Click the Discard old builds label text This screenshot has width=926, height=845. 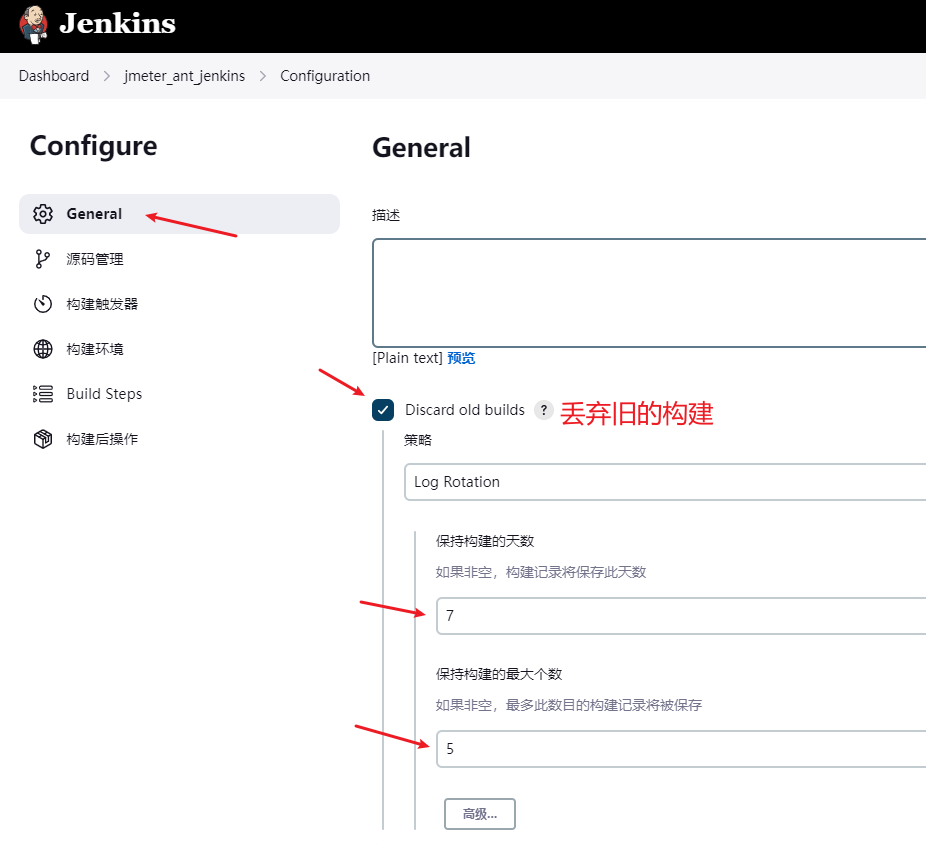[464, 410]
